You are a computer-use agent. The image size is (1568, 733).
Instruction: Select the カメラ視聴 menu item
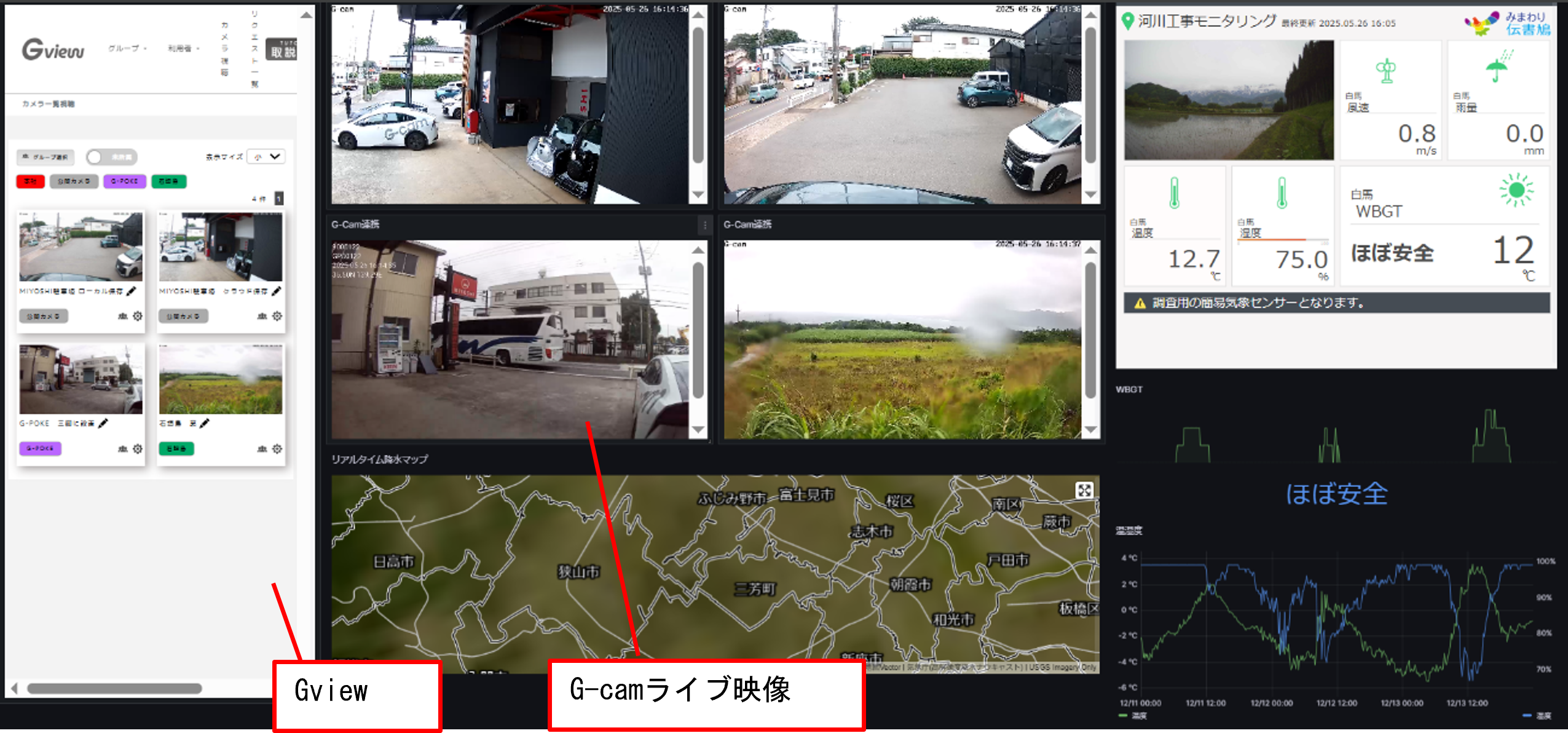point(226,49)
